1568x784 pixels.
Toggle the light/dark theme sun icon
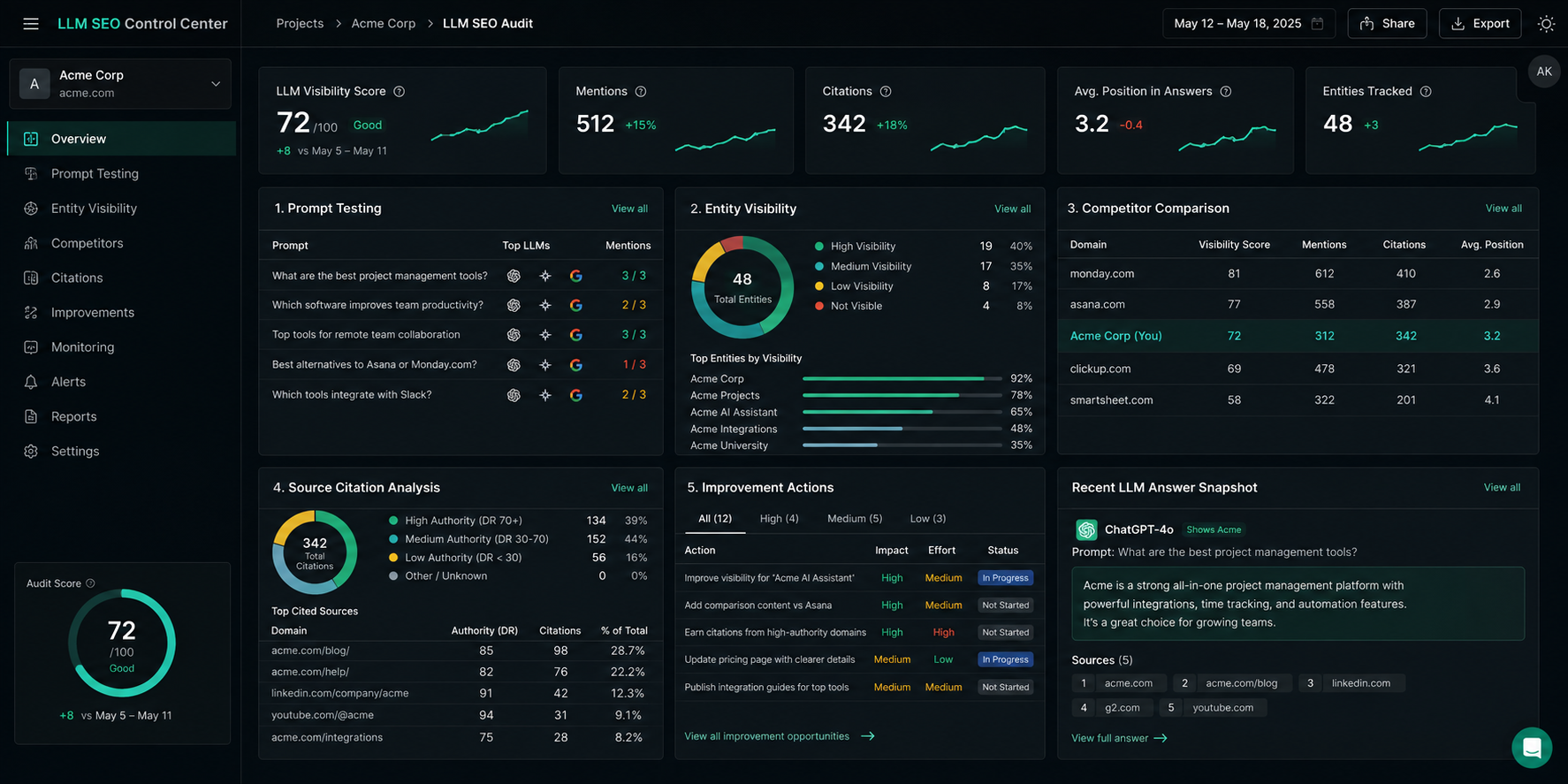coord(1546,24)
